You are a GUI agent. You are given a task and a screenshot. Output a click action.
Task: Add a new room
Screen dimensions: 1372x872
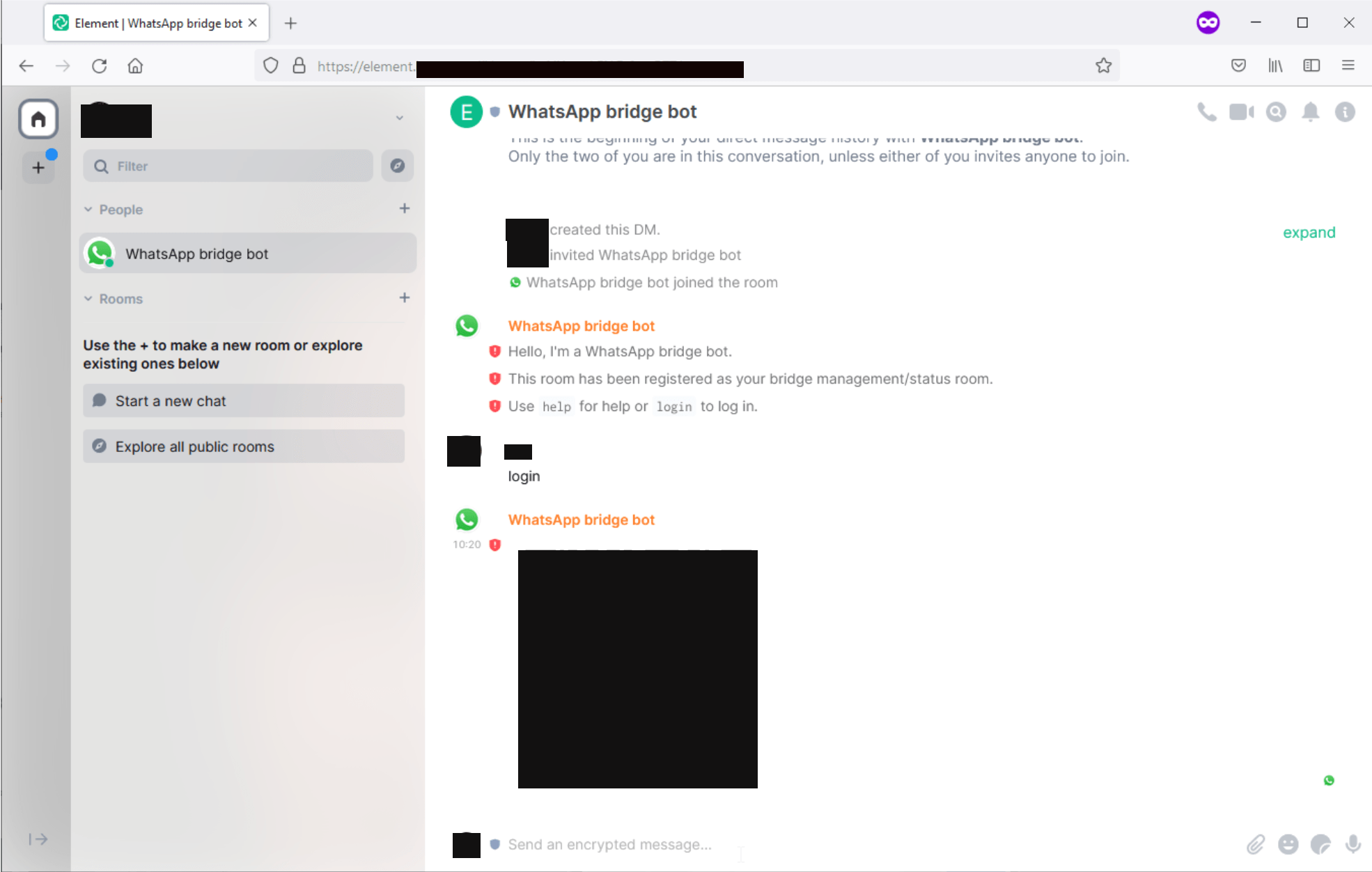[405, 297]
